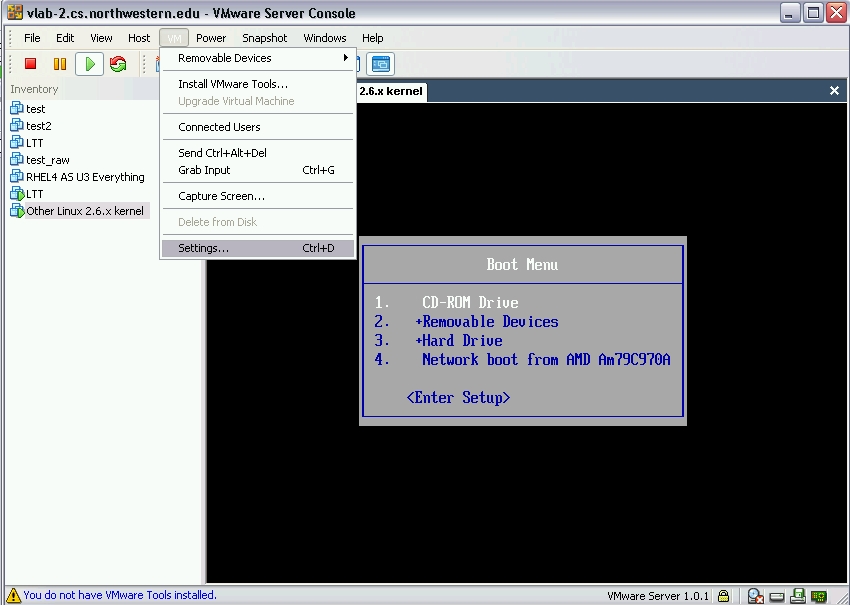Image resolution: width=850 pixels, height=605 pixels.
Task: Open the View menu
Action: (101, 38)
